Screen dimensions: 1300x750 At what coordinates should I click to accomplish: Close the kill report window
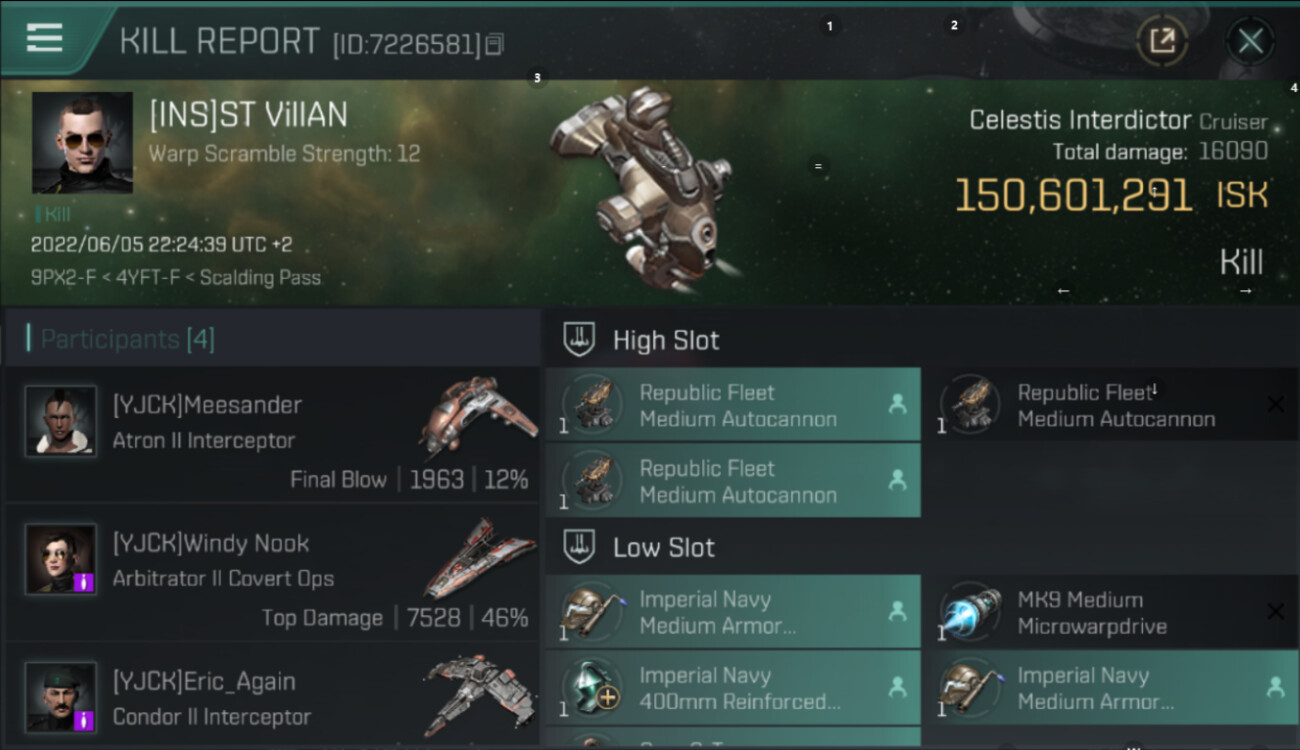click(x=1250, y=41)
